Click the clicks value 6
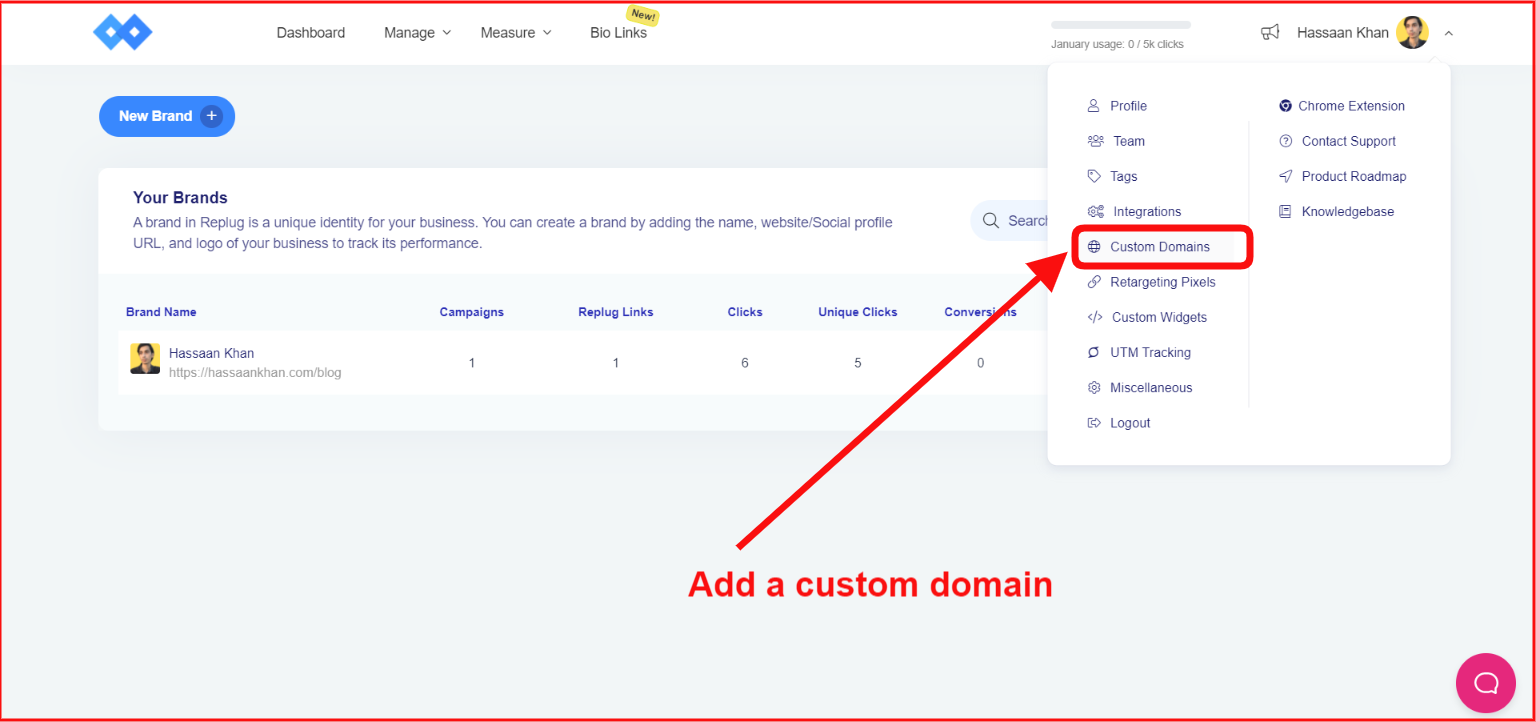Screen dimensions: 1536x722 tap(745, 363)
